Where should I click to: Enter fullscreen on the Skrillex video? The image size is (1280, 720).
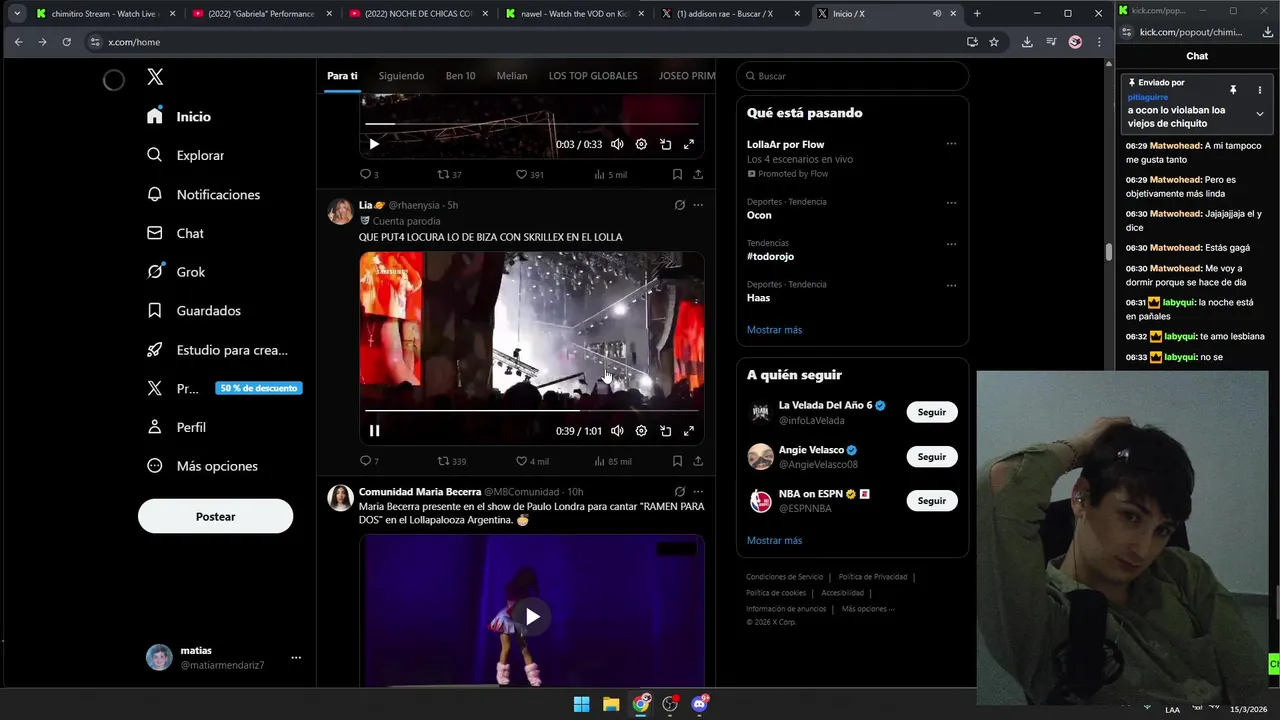click(x=689, y=431)
